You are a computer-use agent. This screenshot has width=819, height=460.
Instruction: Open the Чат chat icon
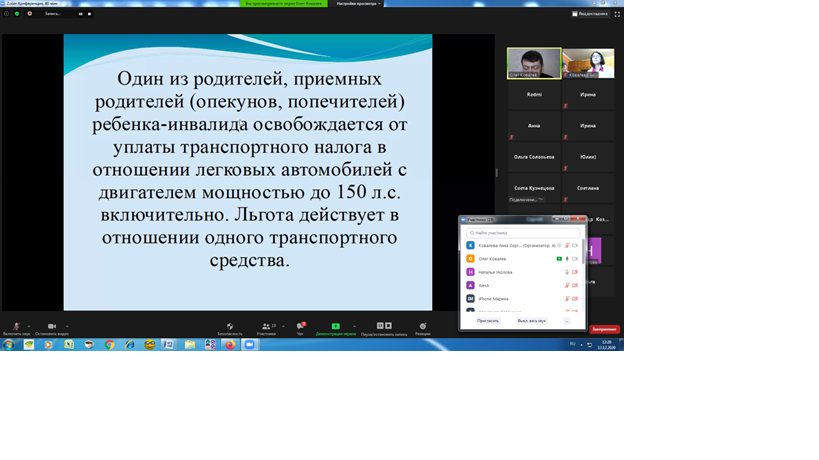300,327
